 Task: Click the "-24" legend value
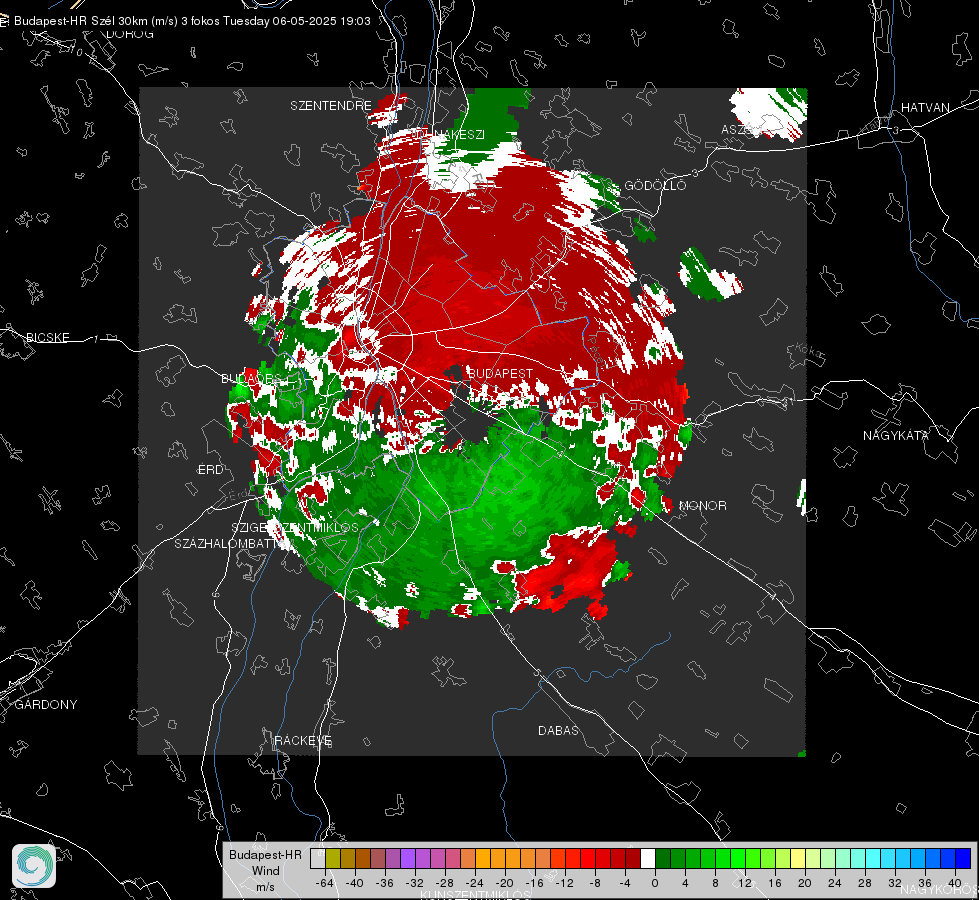(x=475, y=883)
